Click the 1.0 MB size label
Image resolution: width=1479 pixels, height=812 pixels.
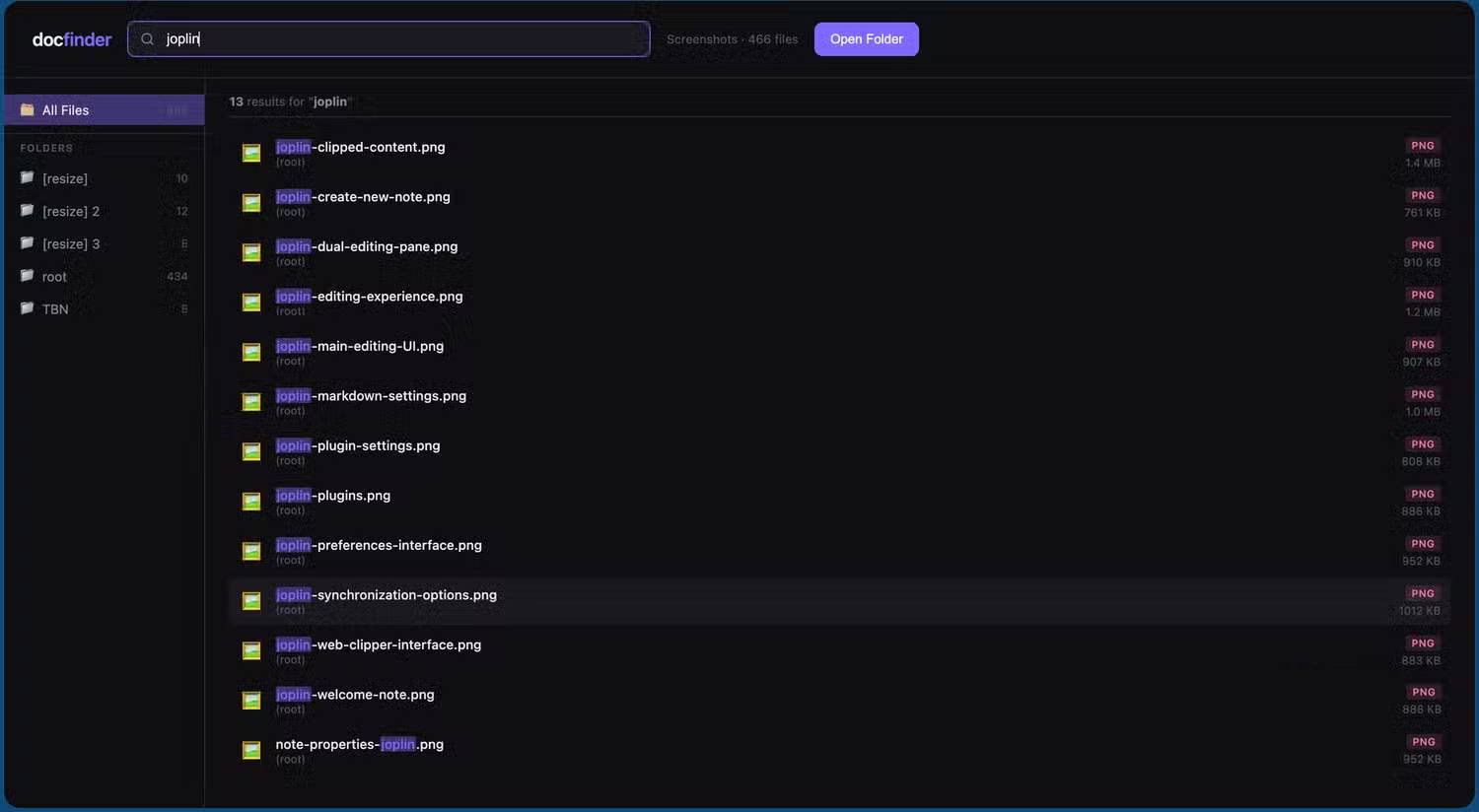coord(1423,412)
